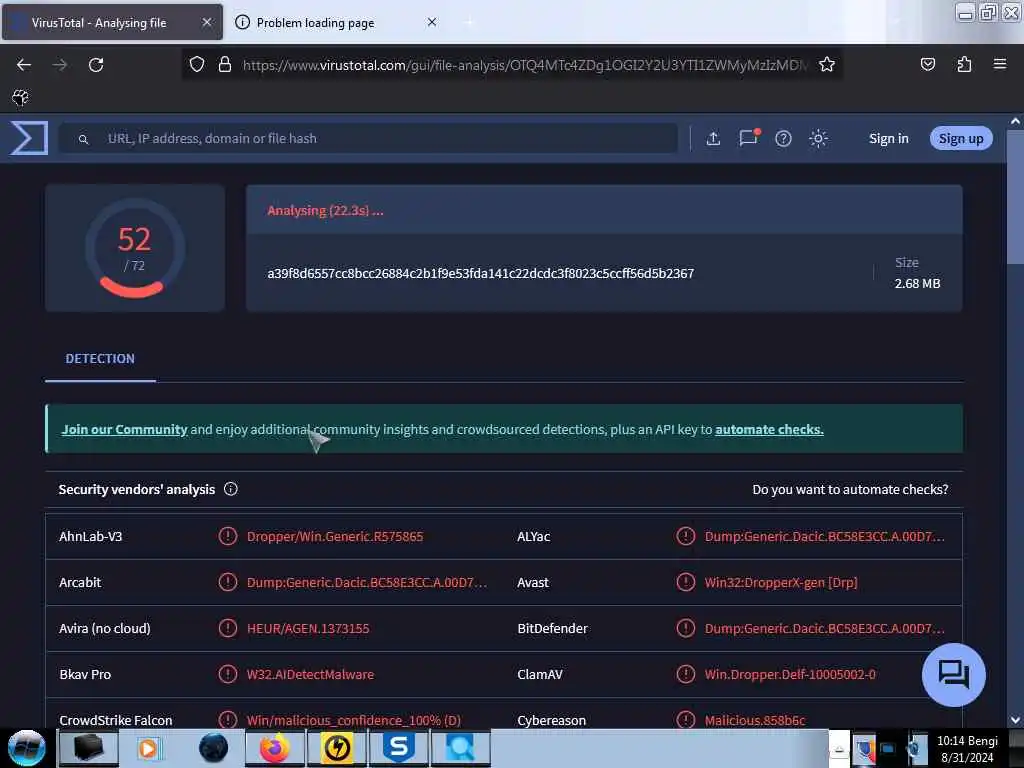Click Do you want to automate checks?
The width and height of the screenshot is (1024, 768).
click(850, 489)
